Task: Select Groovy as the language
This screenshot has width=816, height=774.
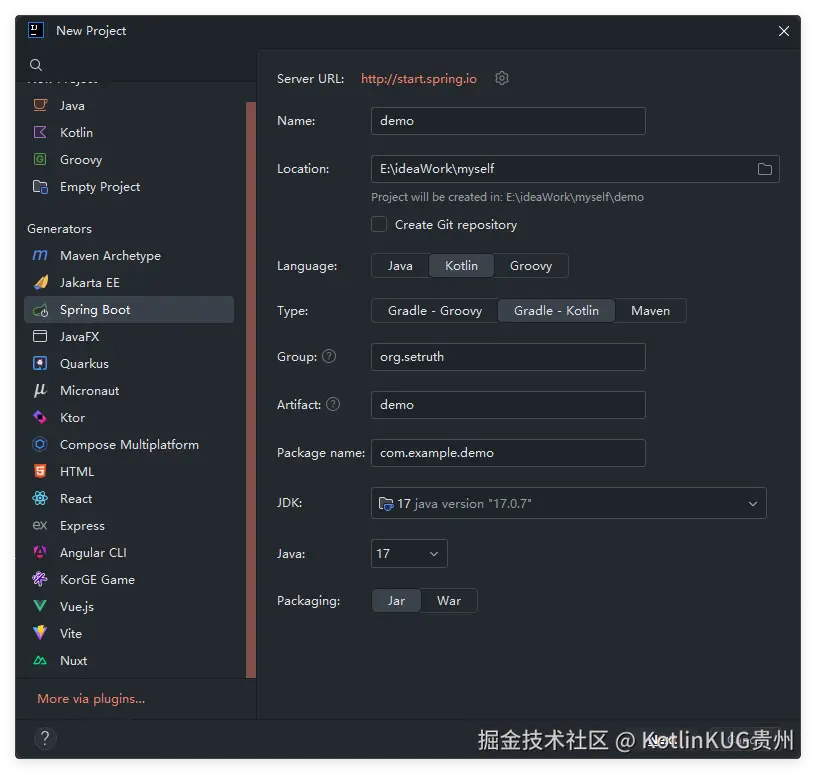Action: pos(531,265)
